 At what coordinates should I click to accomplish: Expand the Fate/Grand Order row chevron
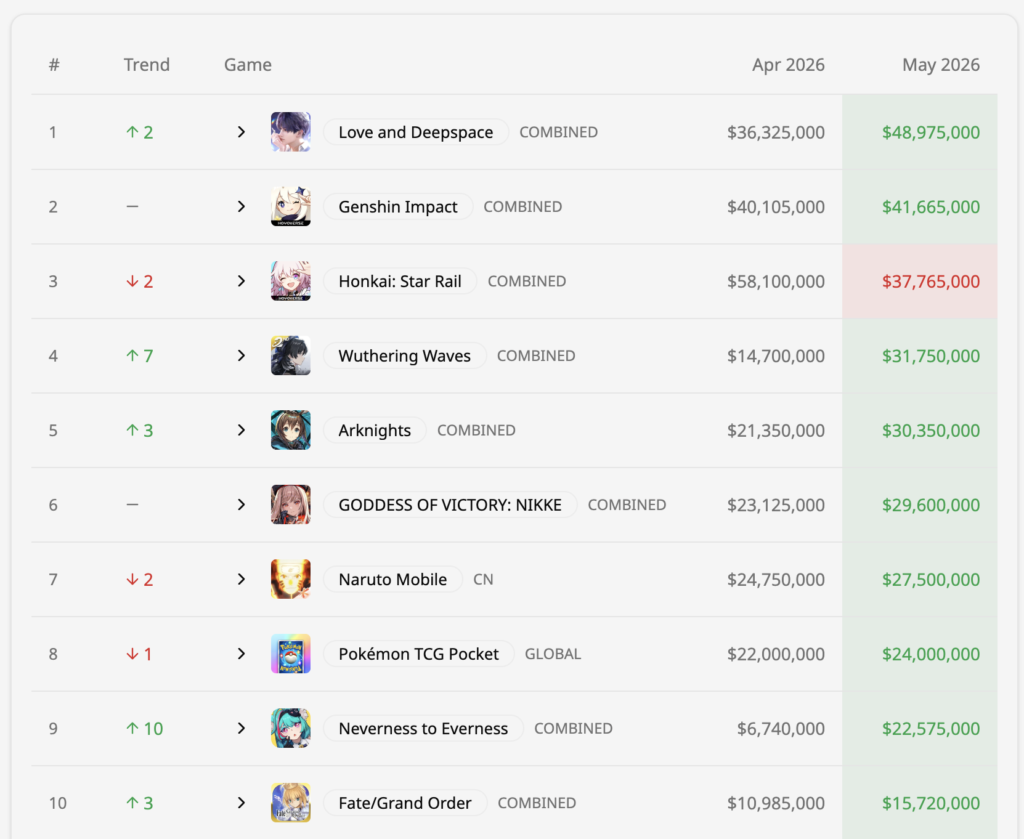coord(241,802)
